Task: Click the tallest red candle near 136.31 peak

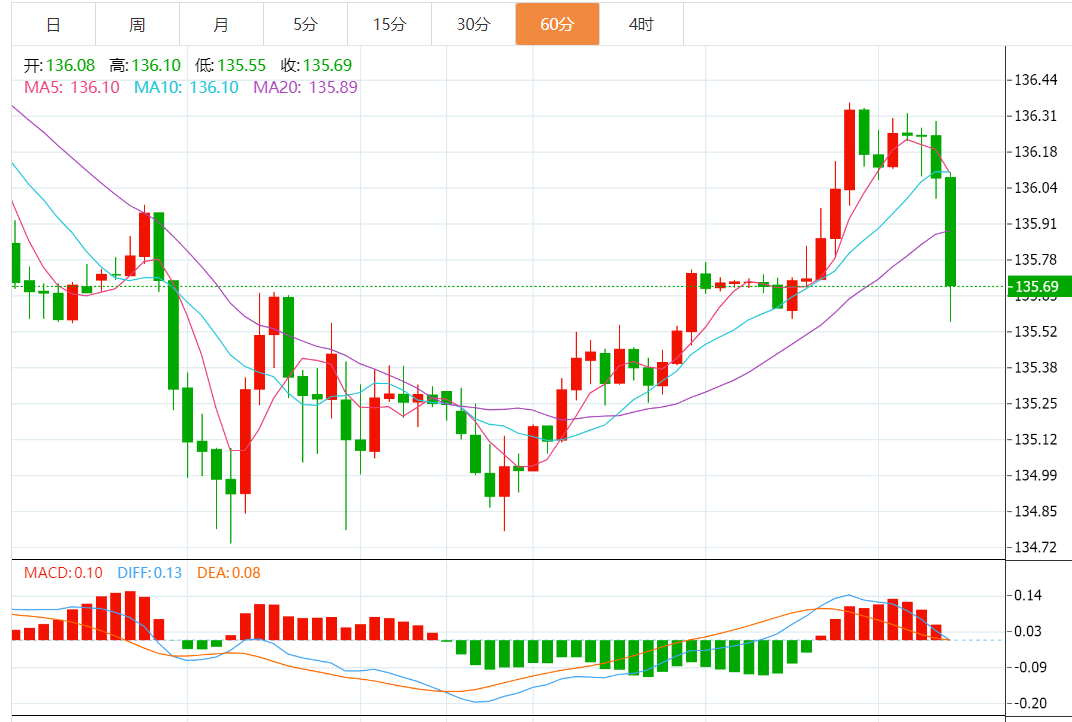Action: [849, 150]
